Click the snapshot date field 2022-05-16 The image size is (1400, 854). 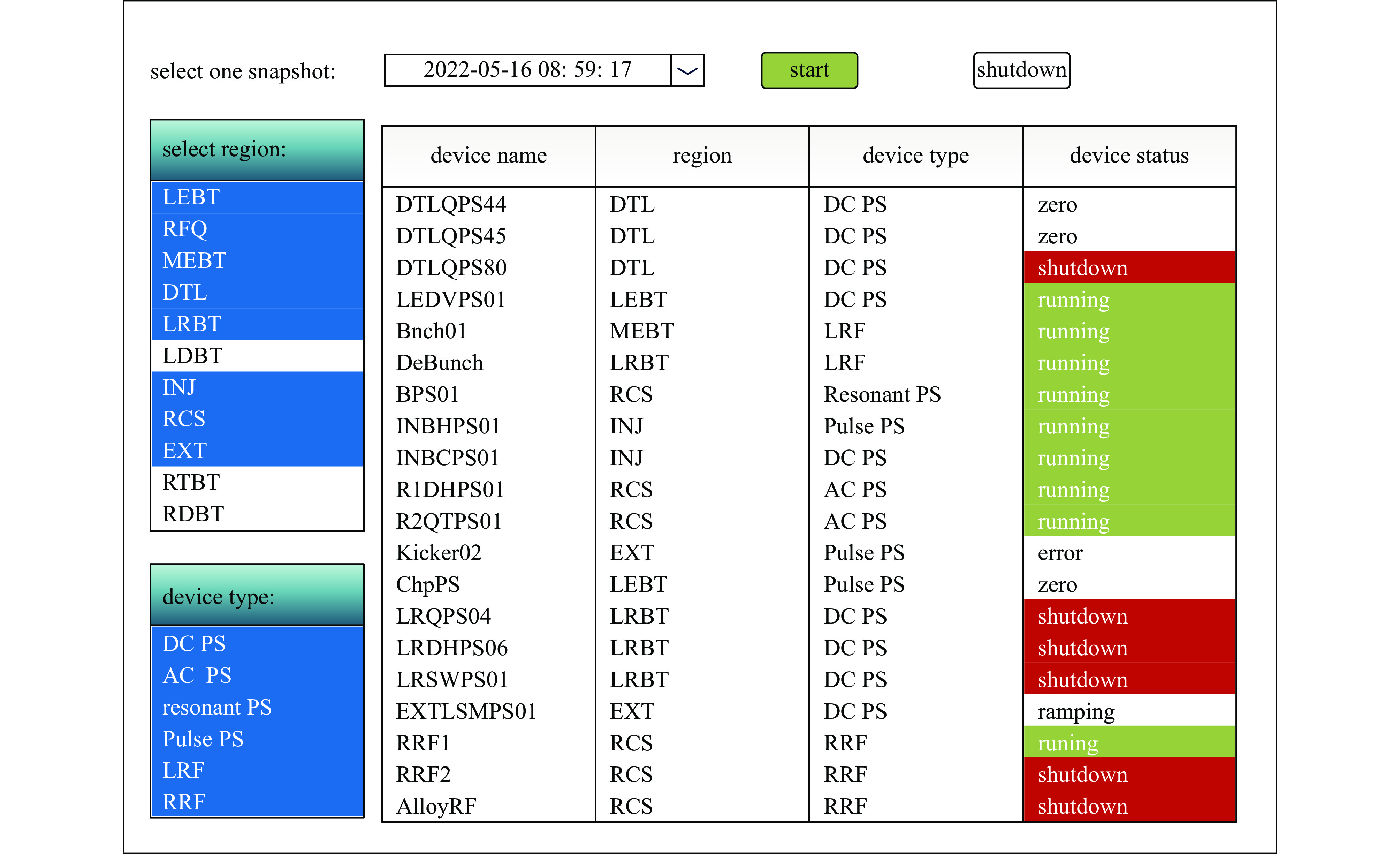click(x=527, y=70)
